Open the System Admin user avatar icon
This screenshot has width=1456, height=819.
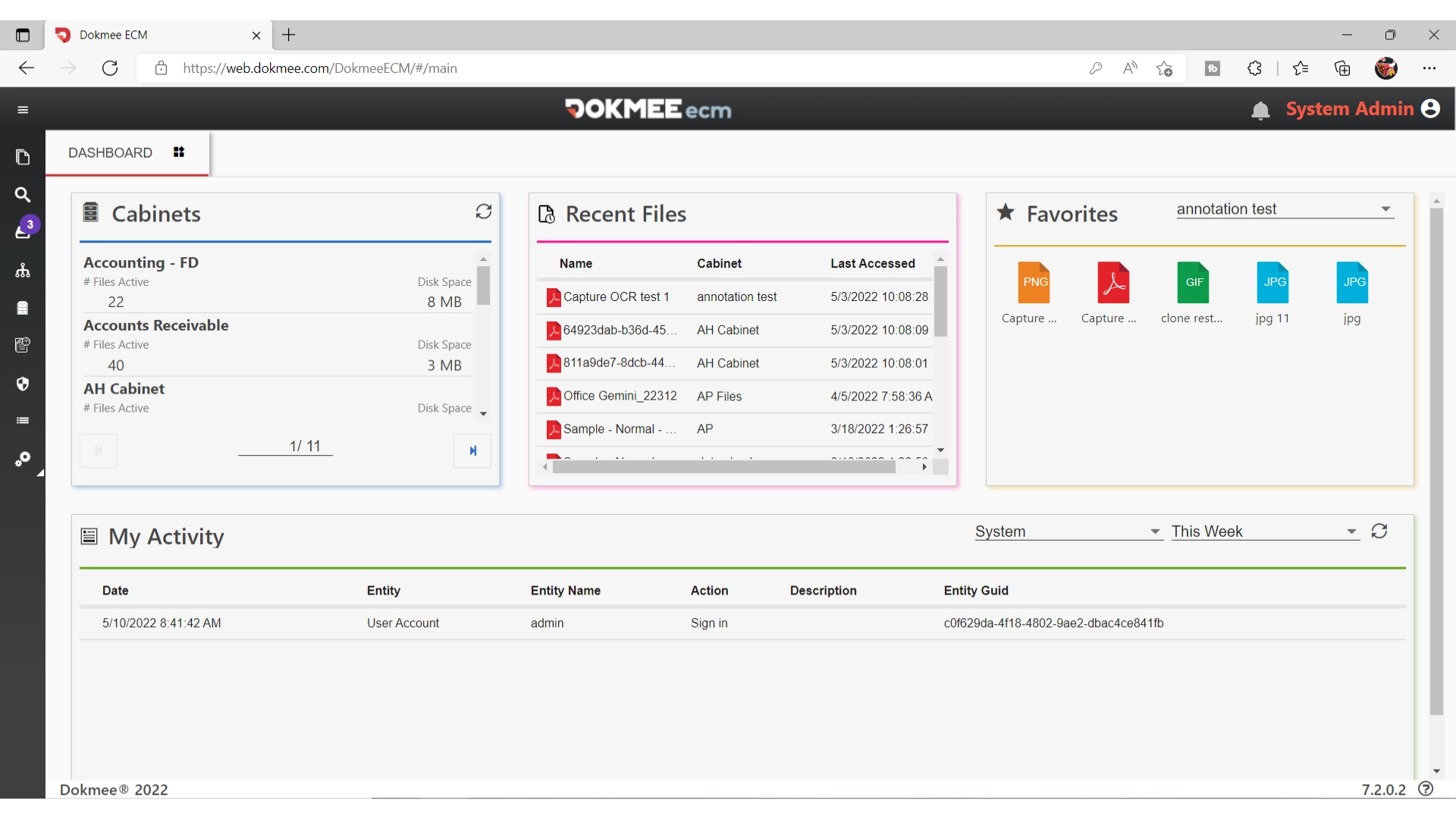click(1430, 109)
